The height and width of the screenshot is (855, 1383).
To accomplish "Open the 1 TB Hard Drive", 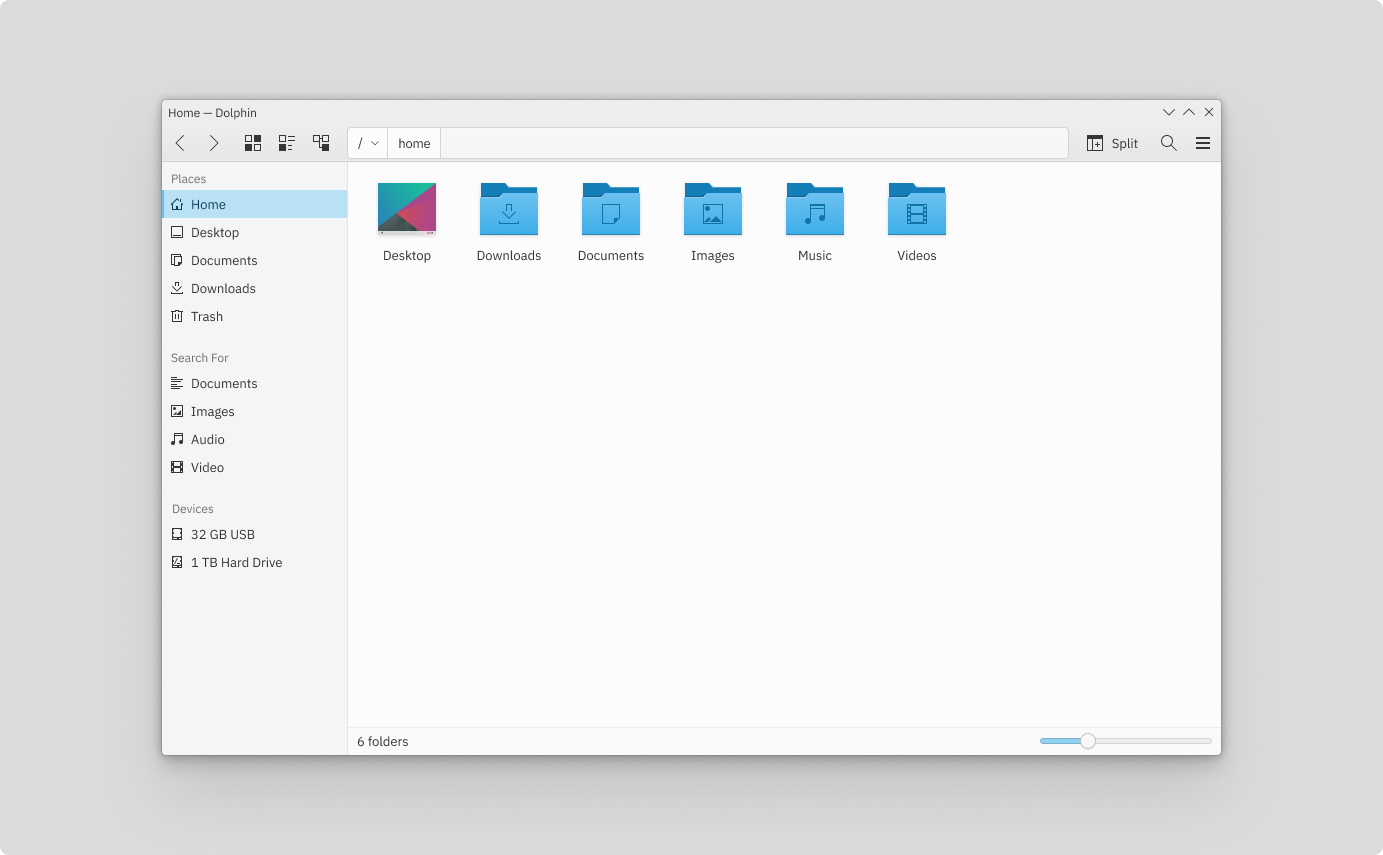I will click(236, 562).
